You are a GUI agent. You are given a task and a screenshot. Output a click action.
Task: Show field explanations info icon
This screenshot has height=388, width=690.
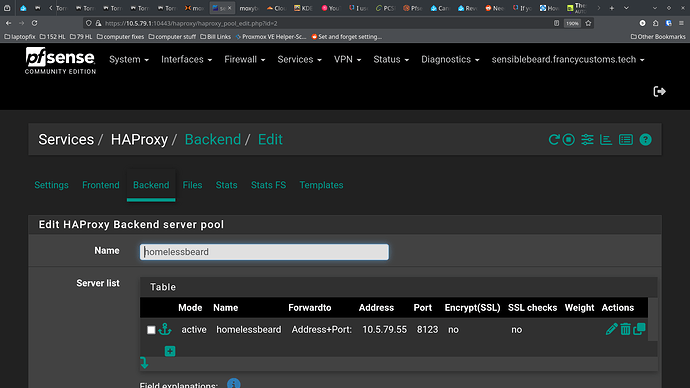pyautogui.click(x=234, y=384)
